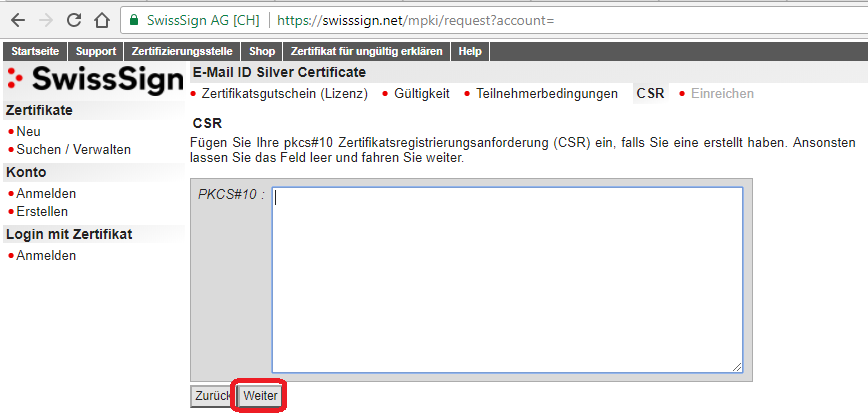Reload the page with the refresh icon
This screenshot has width=868, height=416.
click(x=74, y=20)
